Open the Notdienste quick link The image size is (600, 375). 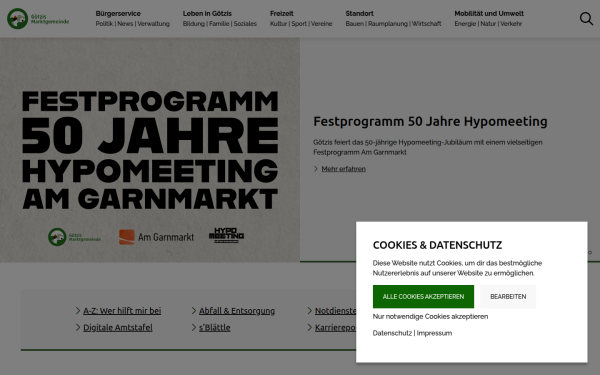point(335,311)
